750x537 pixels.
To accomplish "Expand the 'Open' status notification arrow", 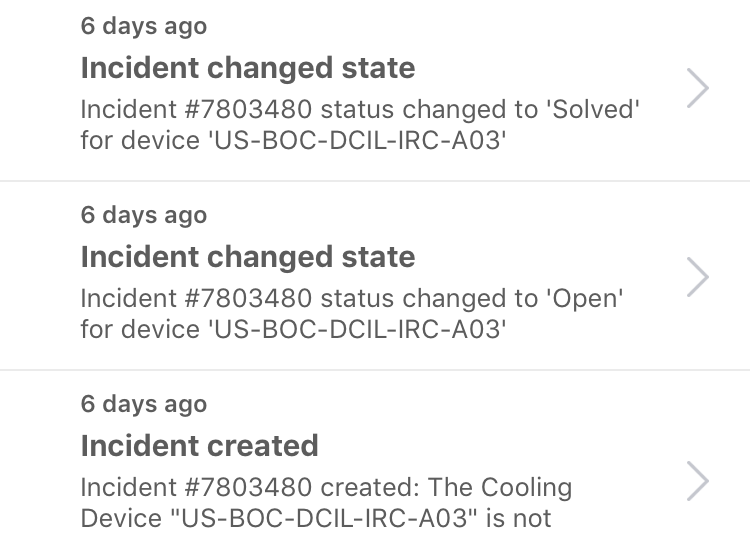I will coord(698,276).
